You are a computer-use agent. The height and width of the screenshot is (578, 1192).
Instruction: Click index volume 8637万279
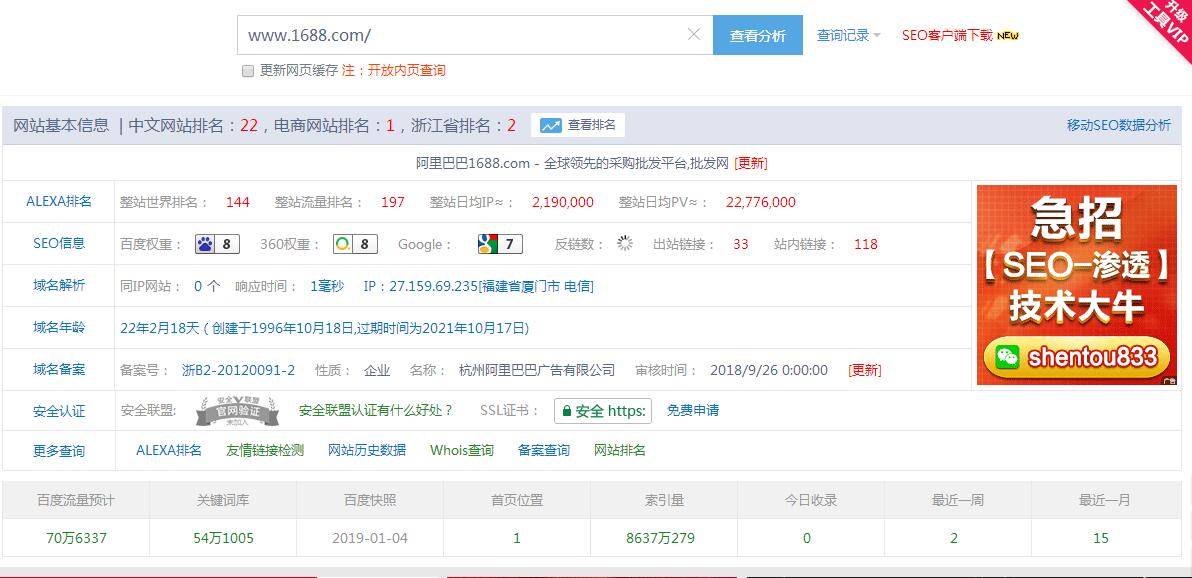[x=660, y=538]
